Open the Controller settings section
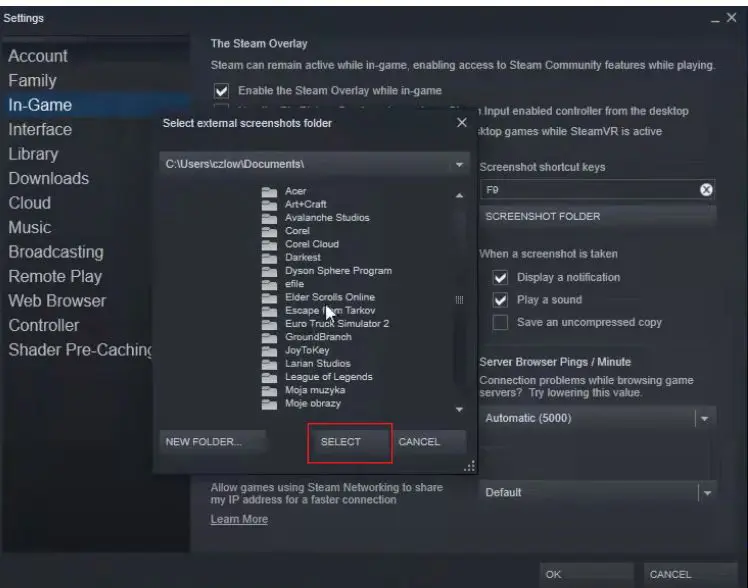The width and height of the screenshot is (748, 588). [43, 325]
